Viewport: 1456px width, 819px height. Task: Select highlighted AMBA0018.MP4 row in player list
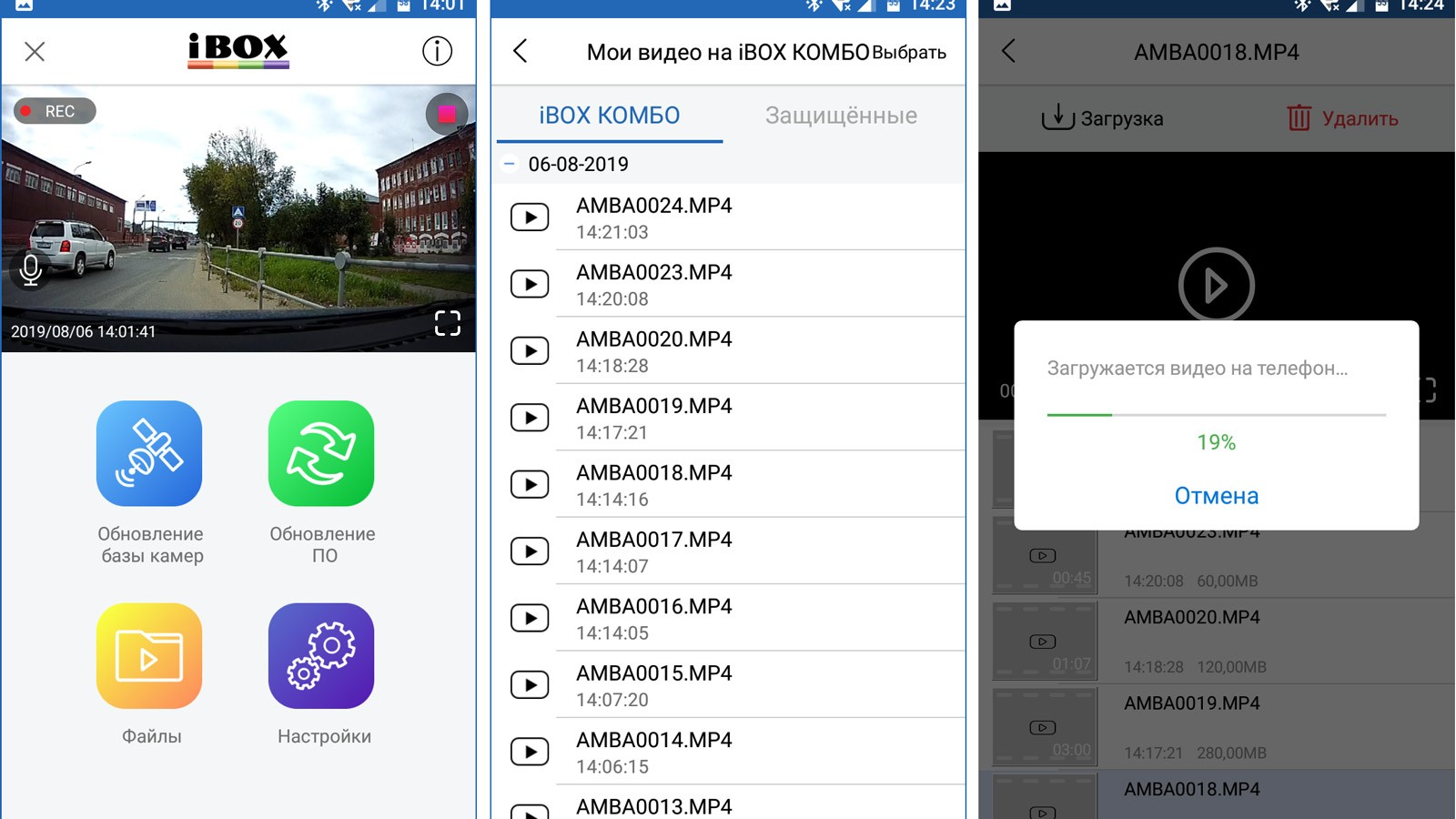coord(1217,795)
